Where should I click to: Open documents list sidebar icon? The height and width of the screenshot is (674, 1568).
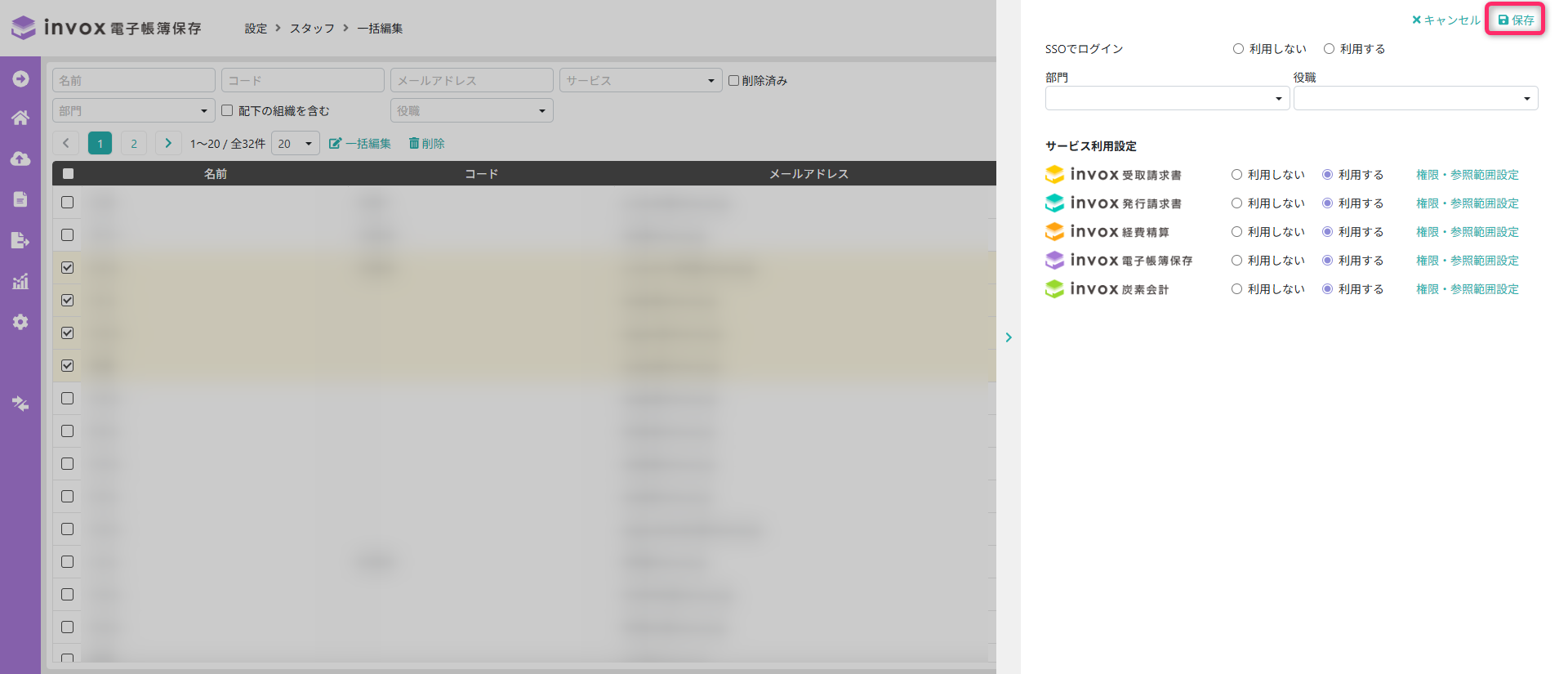pyautogui.click(x=20, y=199)
